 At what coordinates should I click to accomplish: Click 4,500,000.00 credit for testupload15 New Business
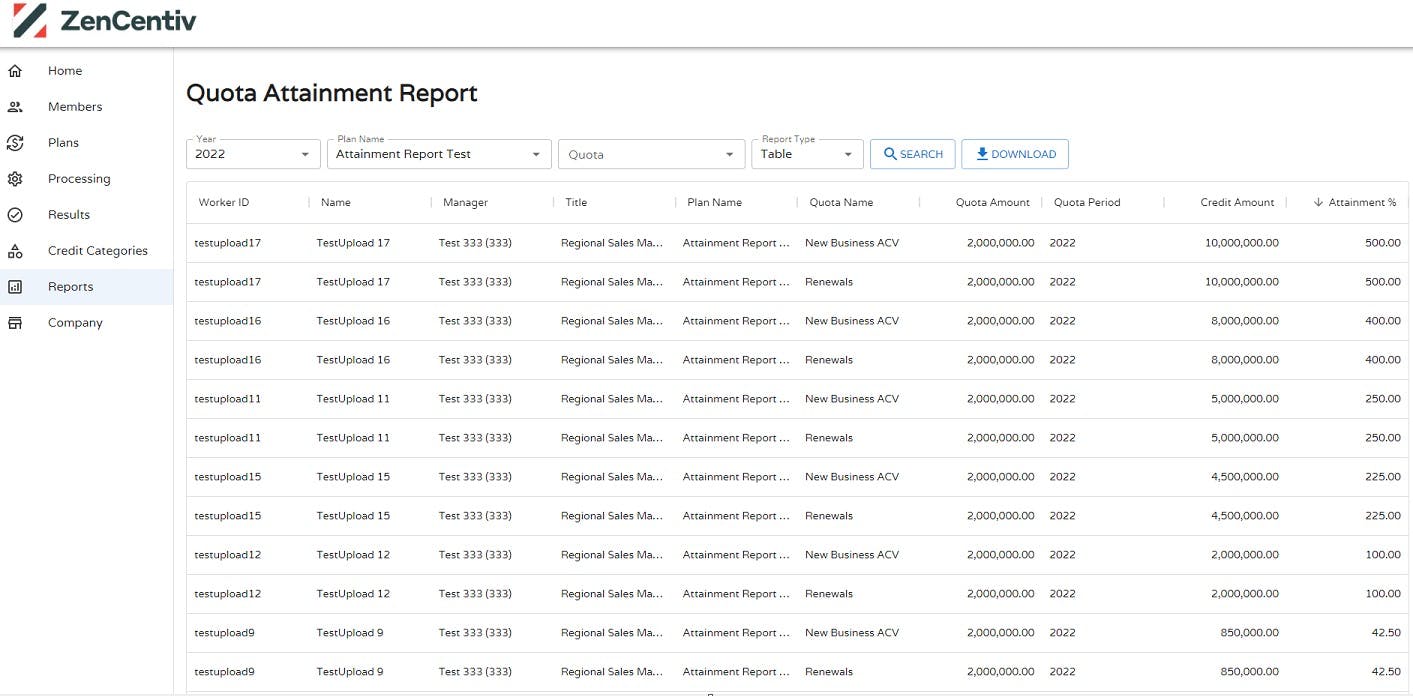1245,477
